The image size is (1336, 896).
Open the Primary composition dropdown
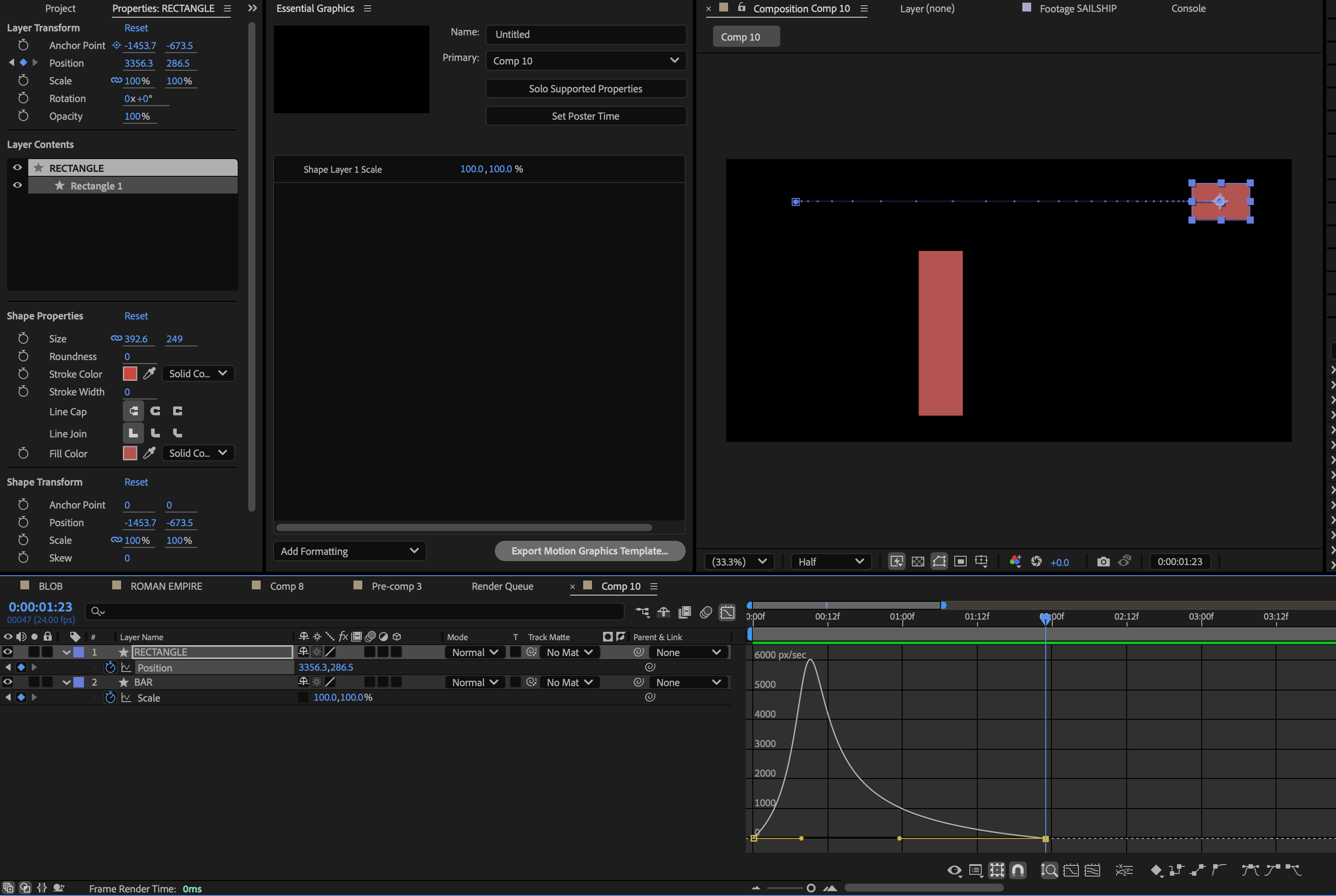584,60
